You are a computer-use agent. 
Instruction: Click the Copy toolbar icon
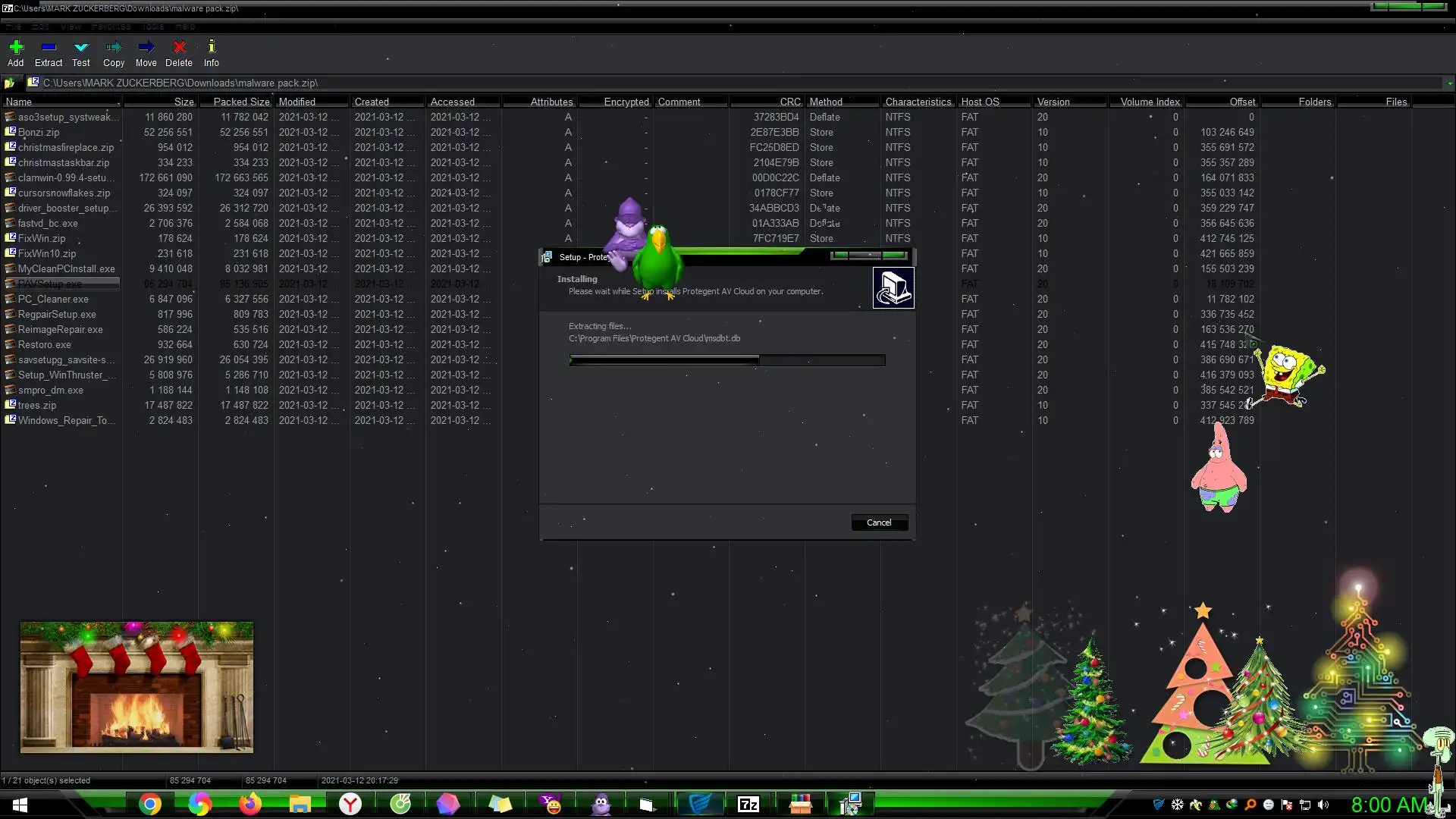coord(114,48)
